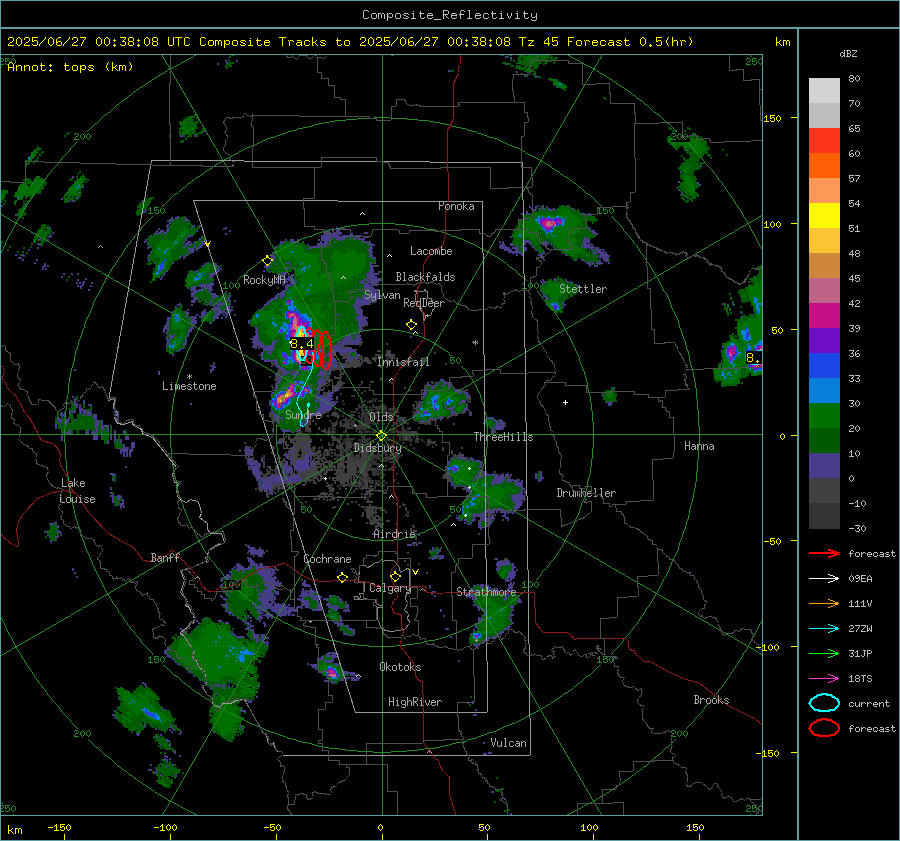
Task: Click the Lake Louise label
Action: click(x=78, y=491)
